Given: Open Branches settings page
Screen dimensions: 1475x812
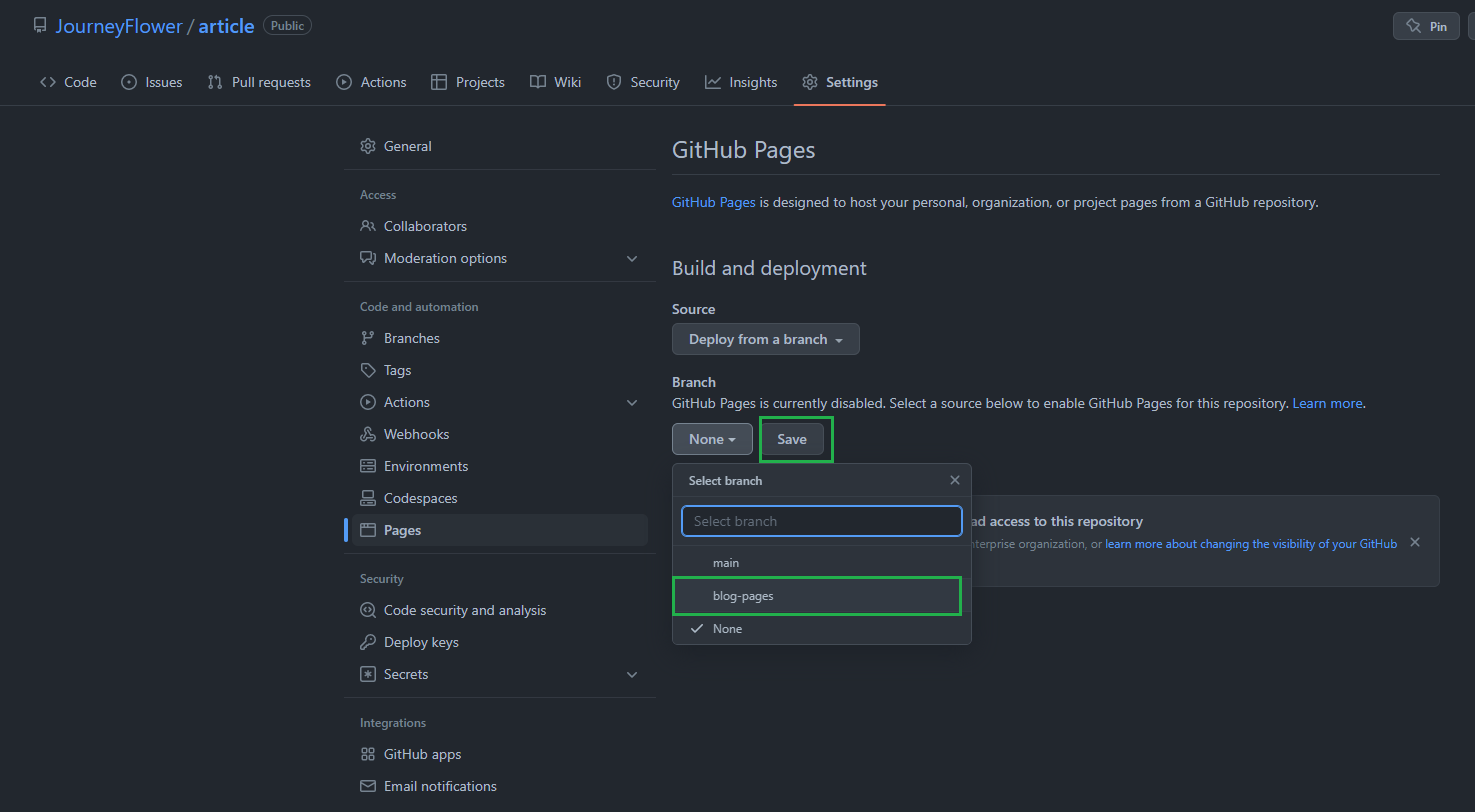Looking at the screenshot, I should (499, 338).
